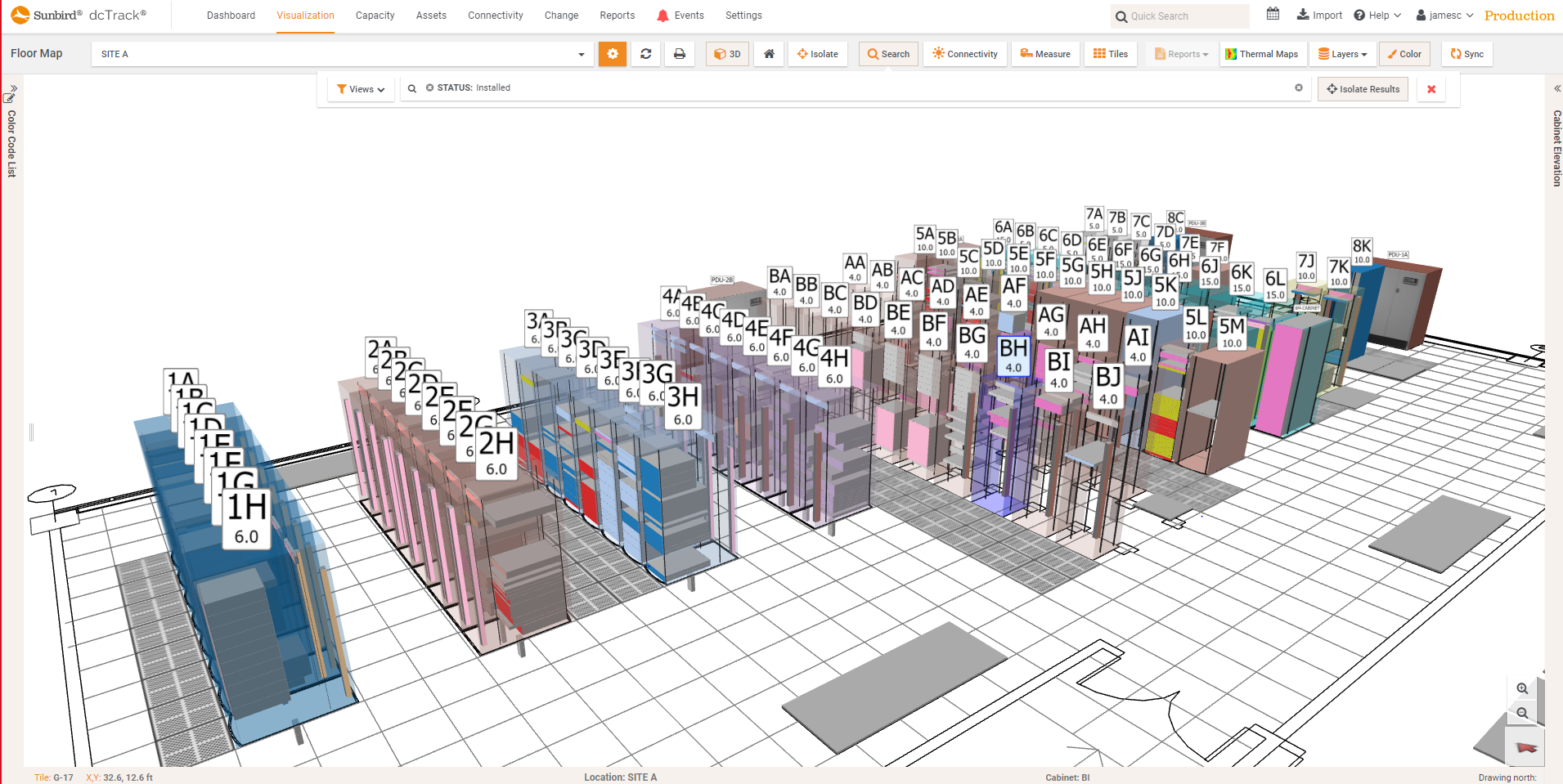This screenshot has height=784, width=1563.
Task: Switch to 3D view mode
Action: (x=727, y=54)
